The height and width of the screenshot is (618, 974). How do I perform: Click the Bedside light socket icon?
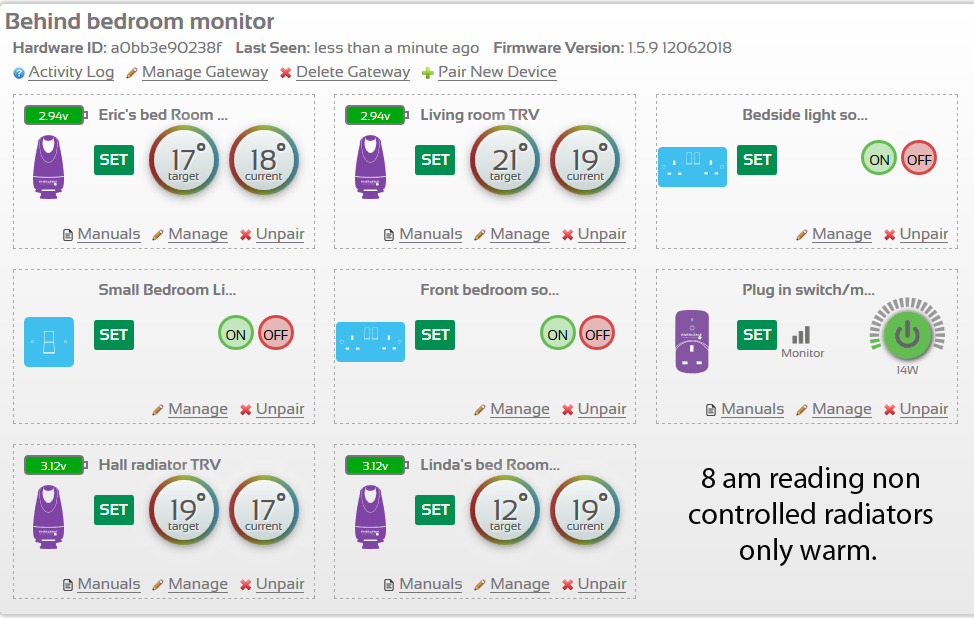coord(692,166)
